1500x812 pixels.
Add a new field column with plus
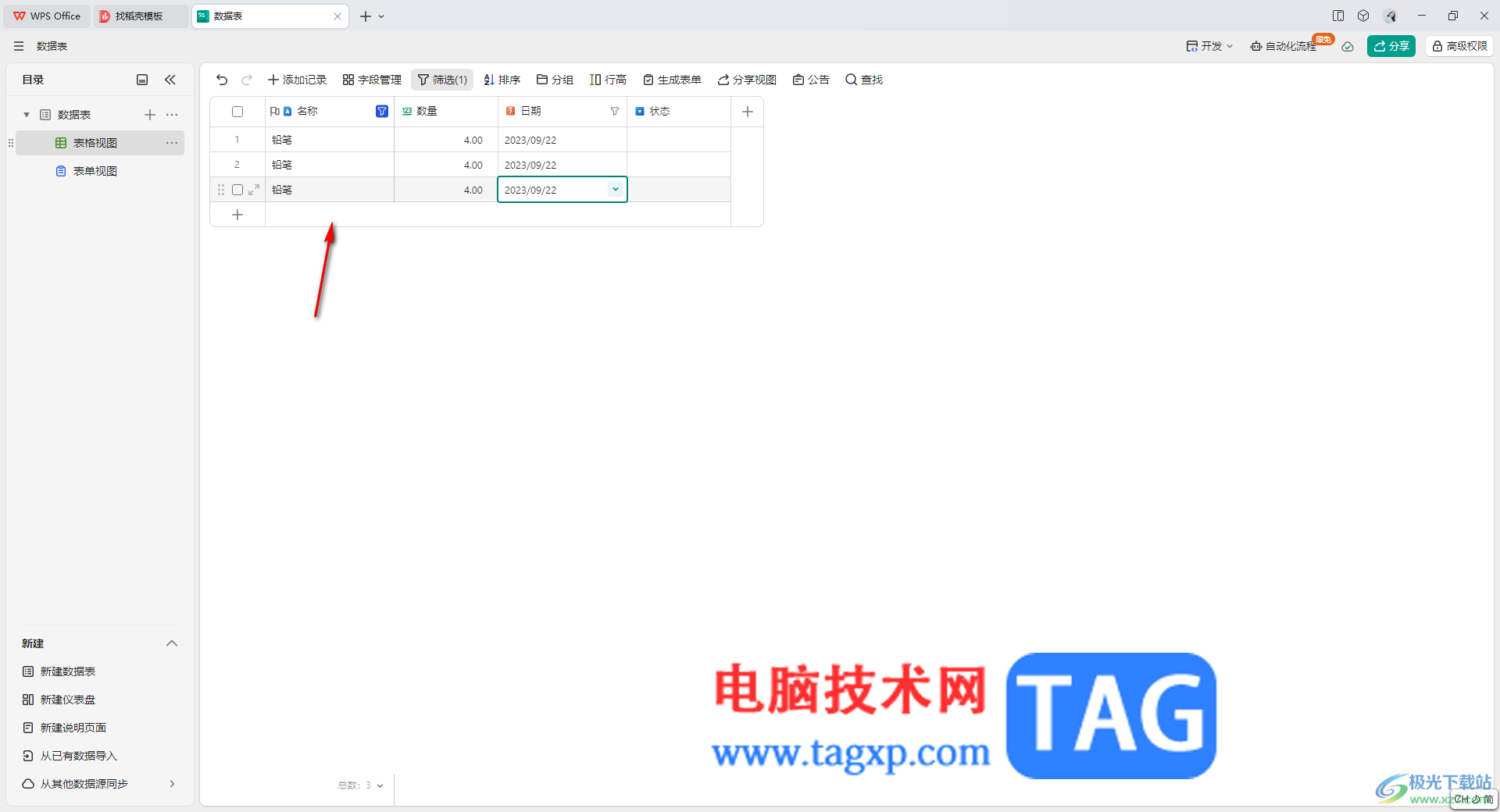pos(747,112)
